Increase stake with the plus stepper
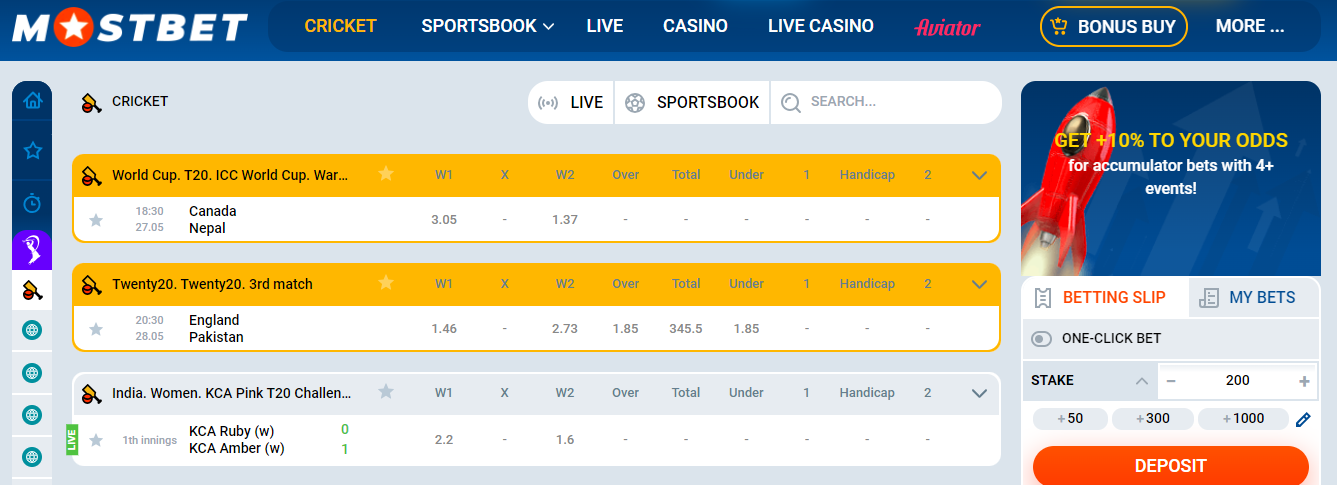Image resolution: width=1337 pixels, height=485 pixels. coord(1304,381)
